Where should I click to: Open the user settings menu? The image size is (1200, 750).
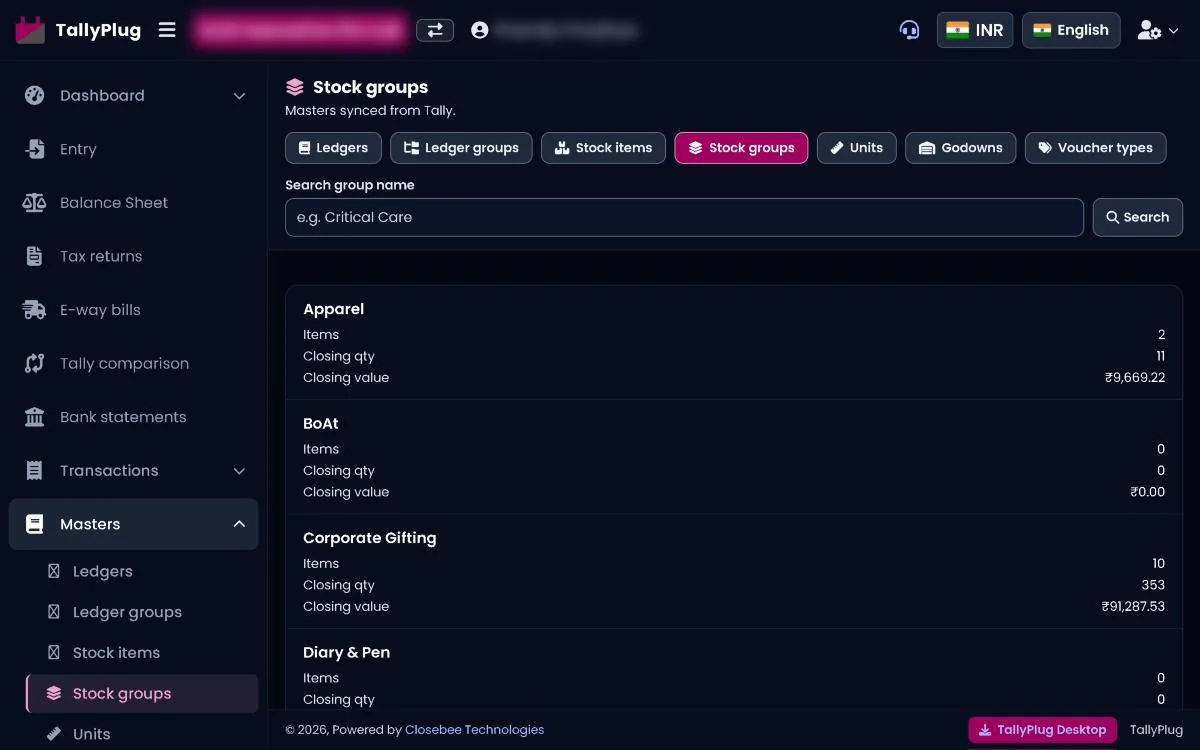point(1158,30)
